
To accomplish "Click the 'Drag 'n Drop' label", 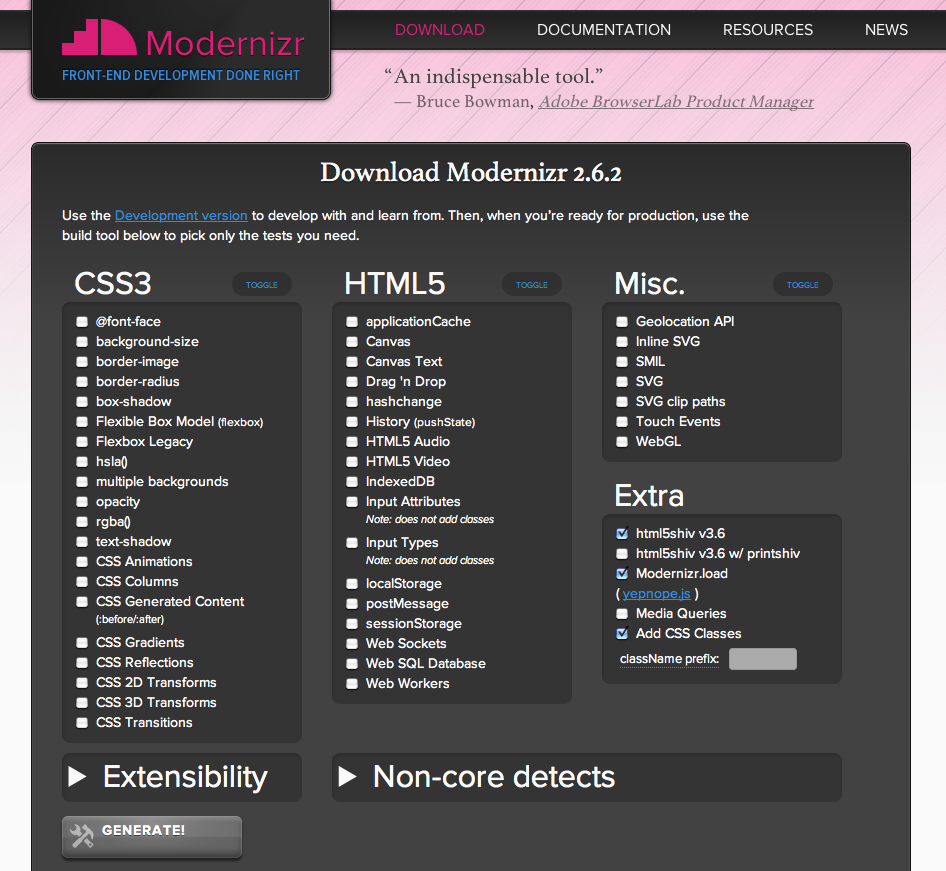I will 406,381.
